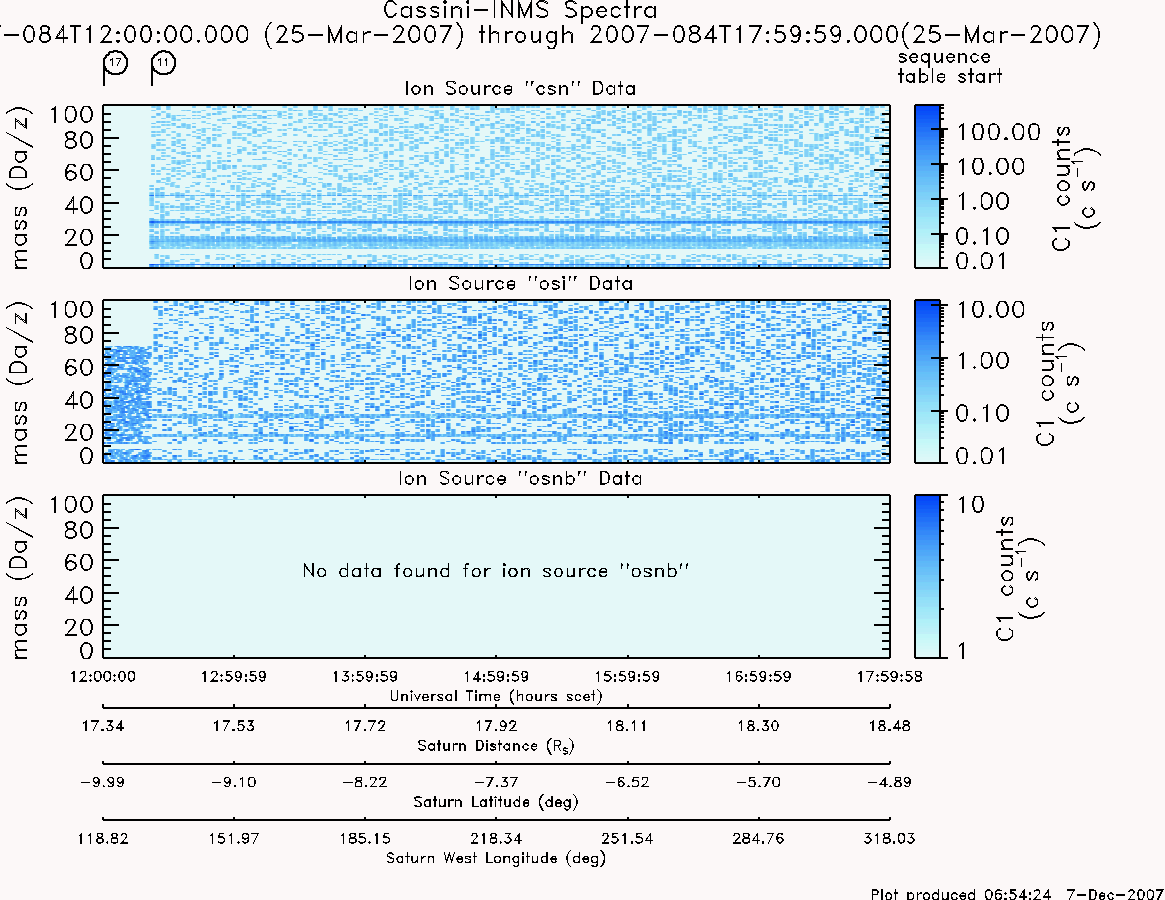Image resolution: width=1165 pixels, height=900 pixels.
Task: Click the latitude value -4.89
Action: coord(889,782)
